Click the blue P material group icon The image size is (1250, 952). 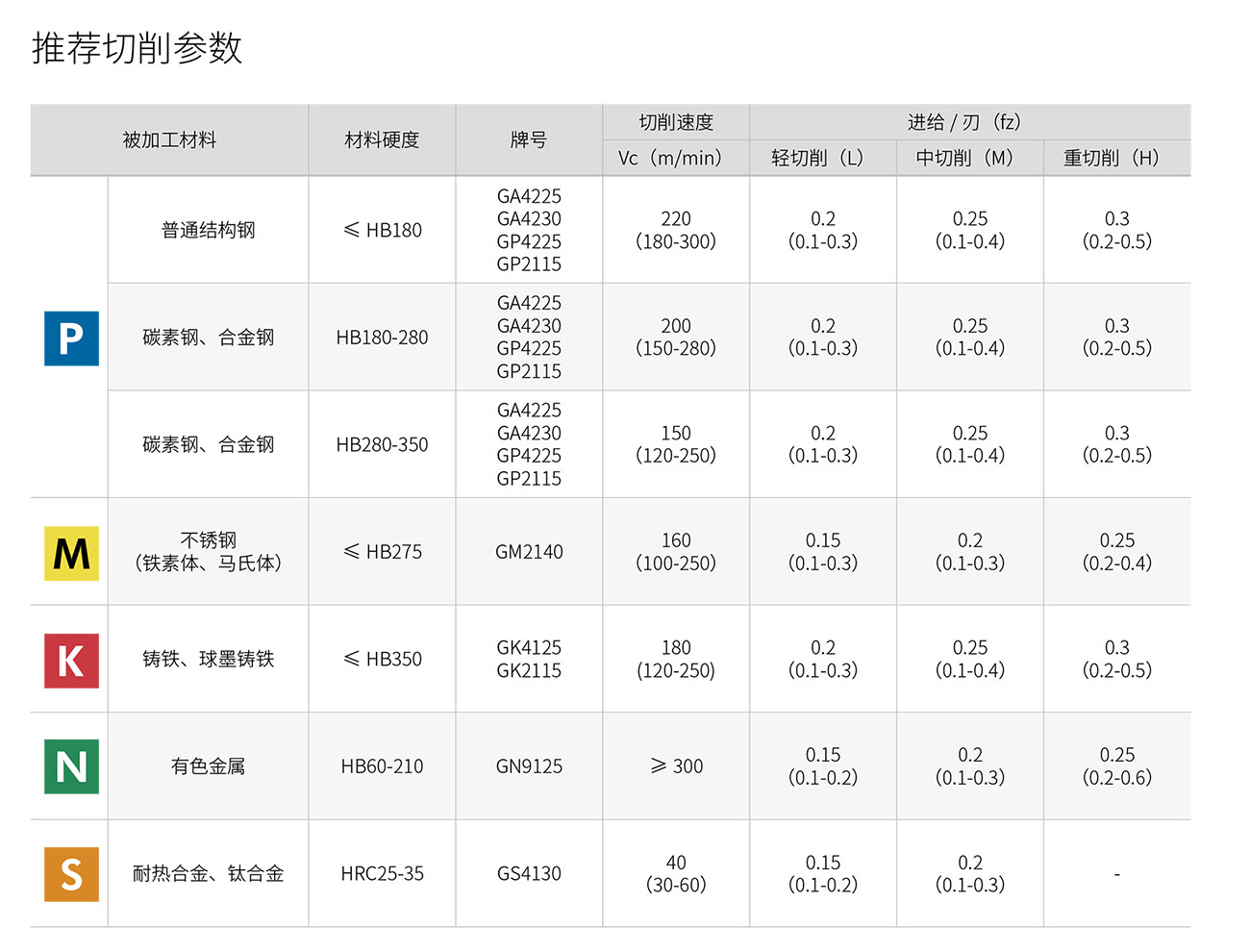71,338
